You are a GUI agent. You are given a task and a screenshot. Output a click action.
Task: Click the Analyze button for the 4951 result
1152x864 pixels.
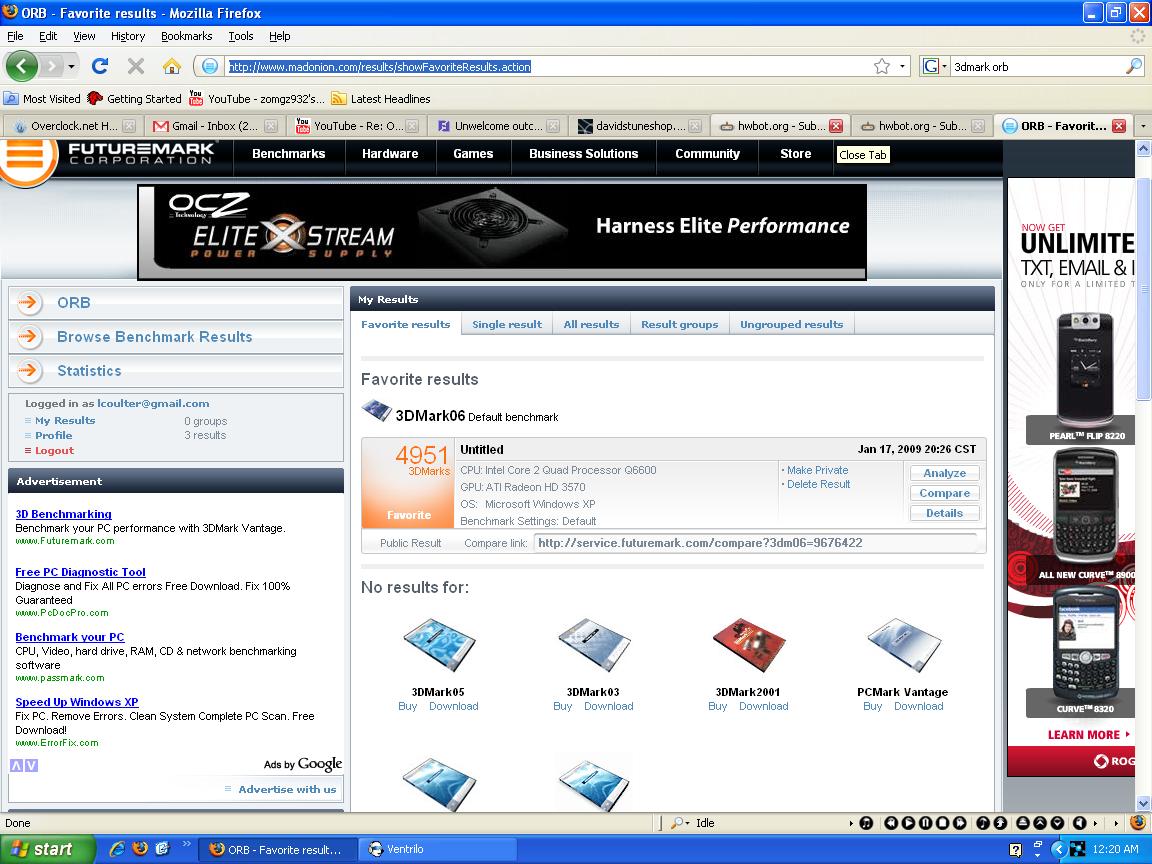point(944,473)
